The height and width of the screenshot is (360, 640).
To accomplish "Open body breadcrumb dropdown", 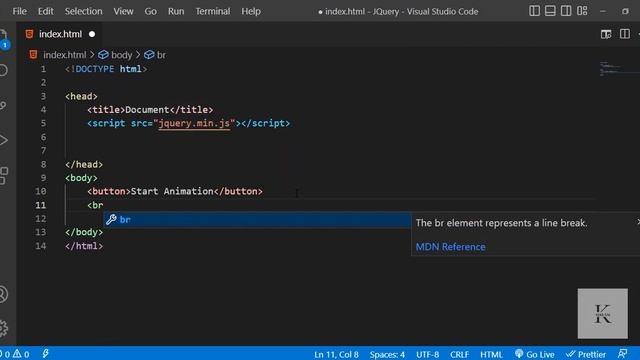I will [122, 55].
